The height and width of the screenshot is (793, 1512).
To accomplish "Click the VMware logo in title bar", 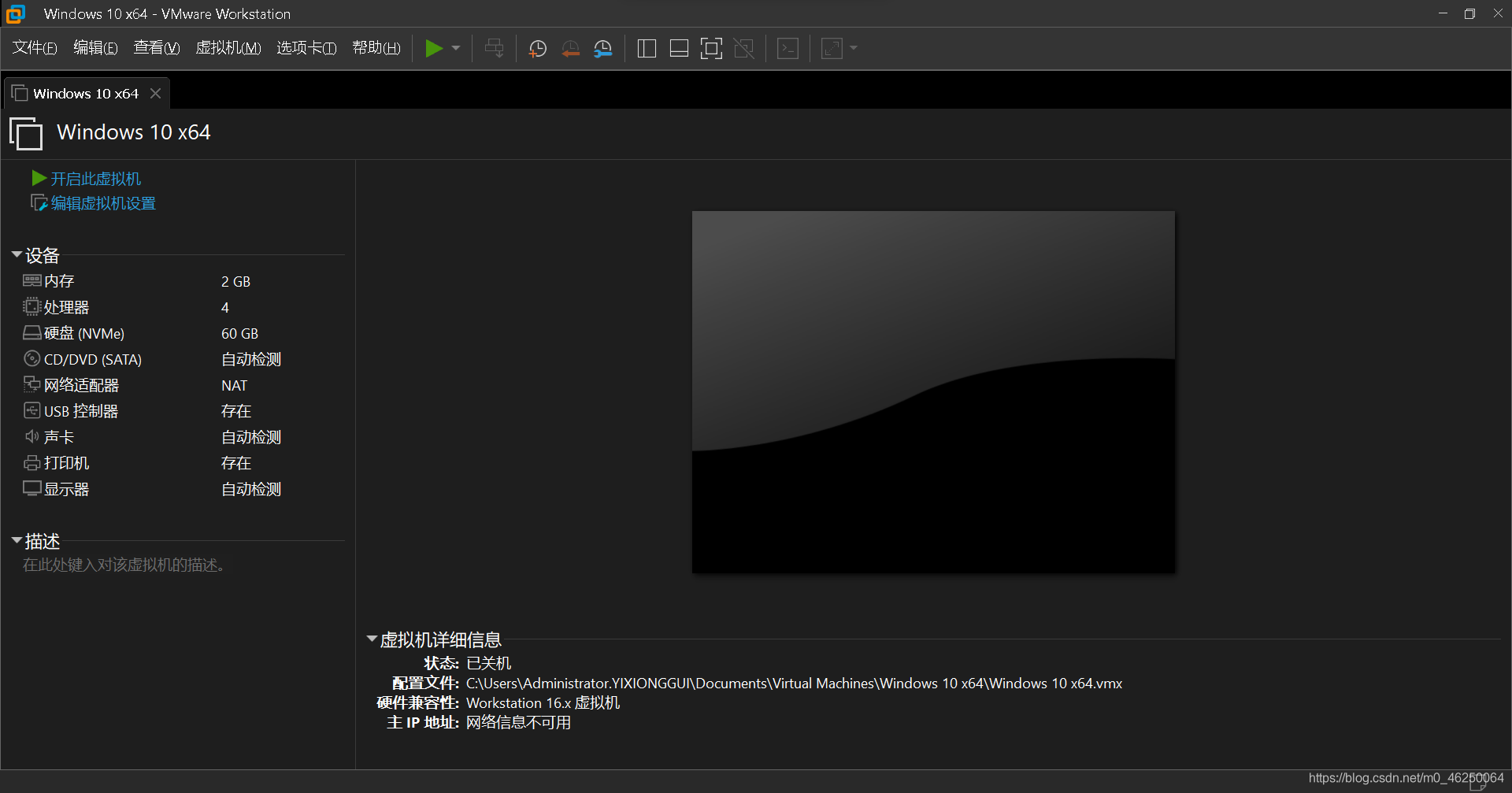I will pos(15,13).
